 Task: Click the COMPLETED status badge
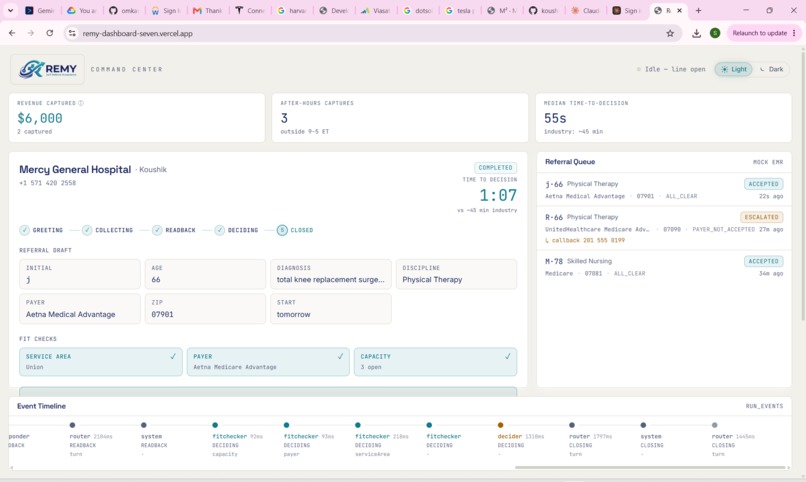(x=495, y=168)
